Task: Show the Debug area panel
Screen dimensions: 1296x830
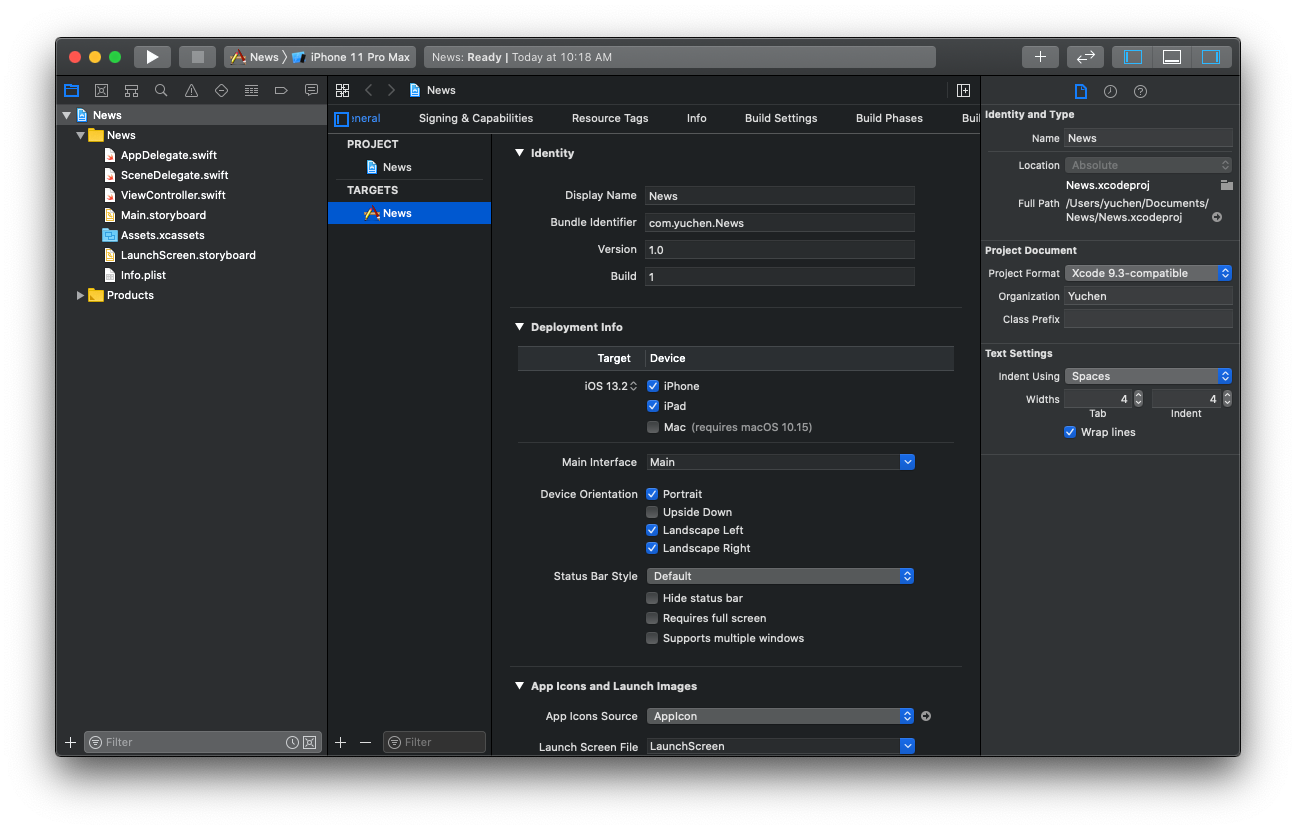Action: click(x=1171, y=57)
